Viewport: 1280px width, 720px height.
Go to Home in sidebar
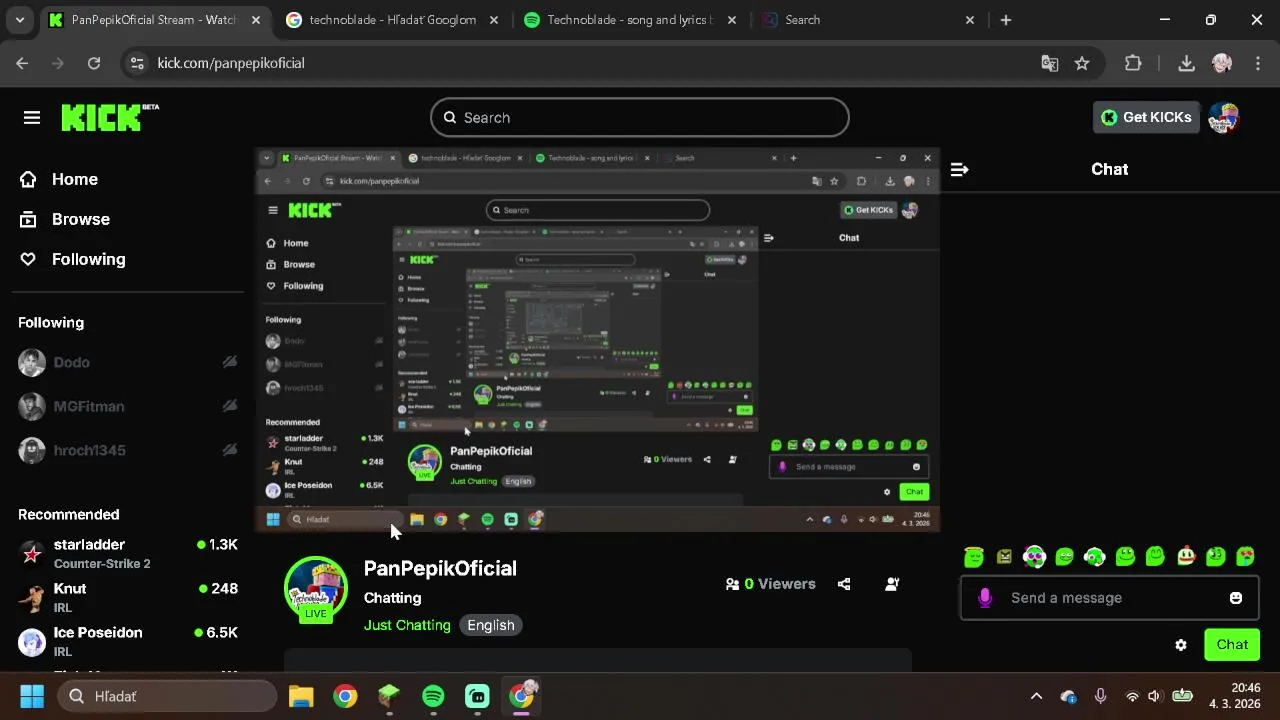point(60,179)
